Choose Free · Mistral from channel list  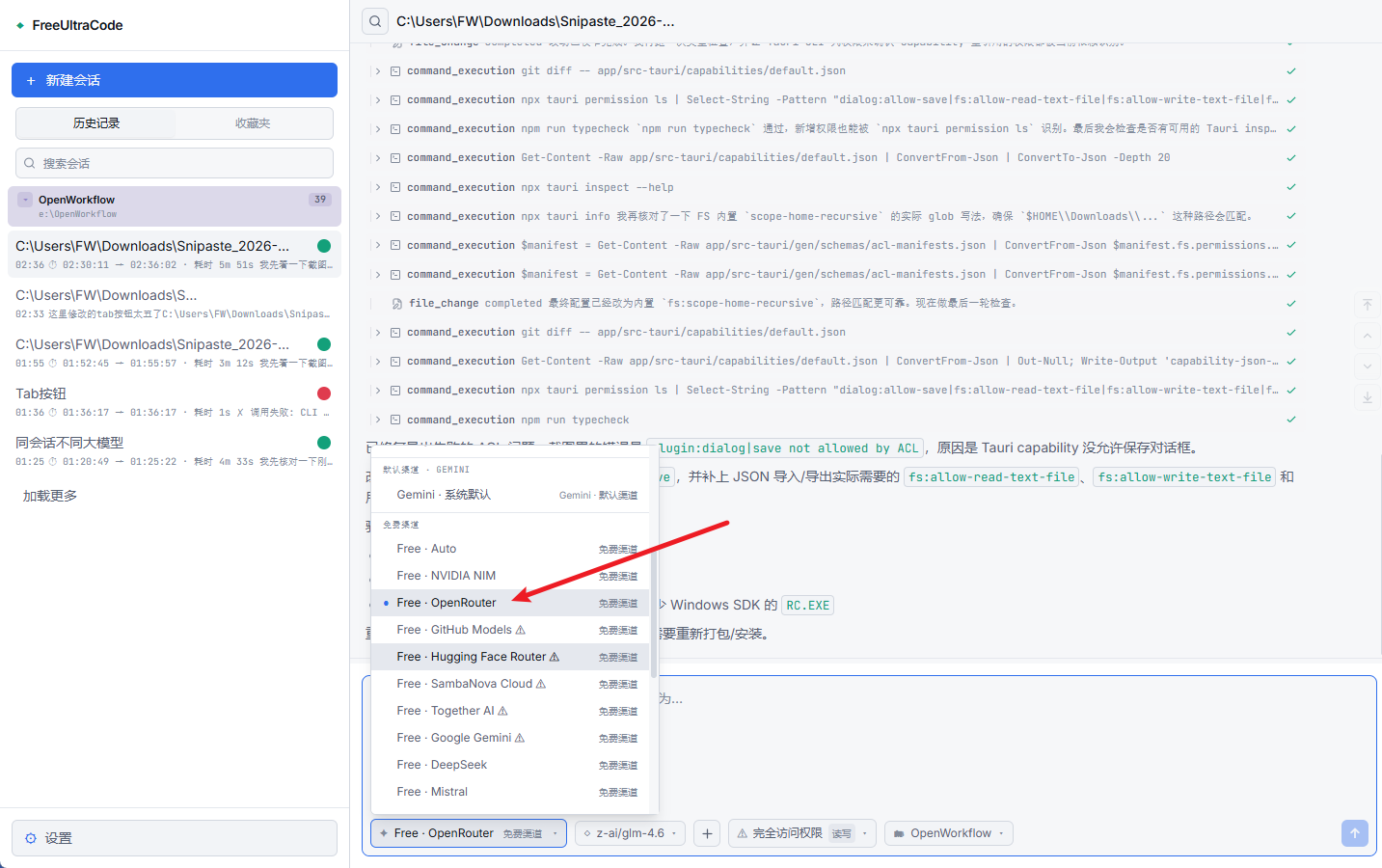pos(511,792)
